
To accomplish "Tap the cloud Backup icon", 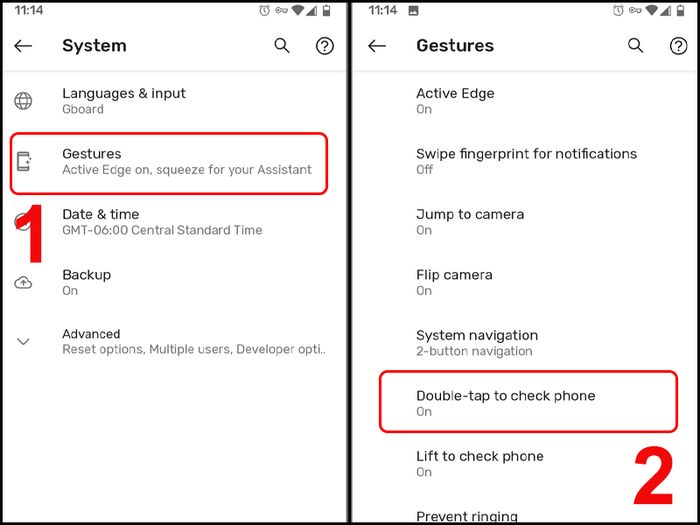I will 23,283.
